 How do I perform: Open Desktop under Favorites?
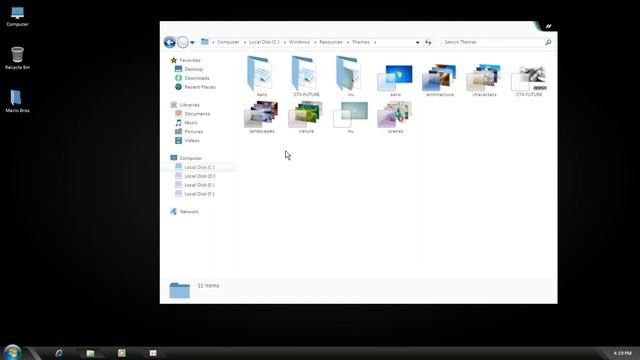coord(193,69)
